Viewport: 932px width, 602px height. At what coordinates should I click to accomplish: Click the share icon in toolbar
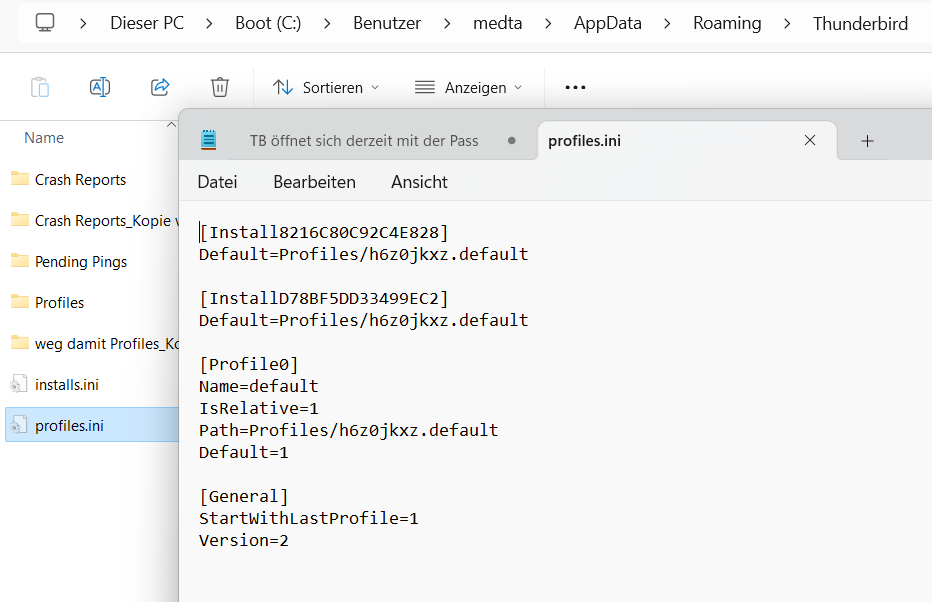(160, 87)
